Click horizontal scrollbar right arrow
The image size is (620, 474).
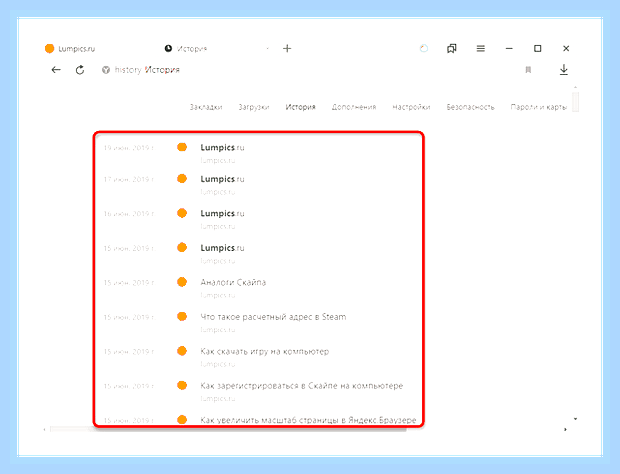565,429
